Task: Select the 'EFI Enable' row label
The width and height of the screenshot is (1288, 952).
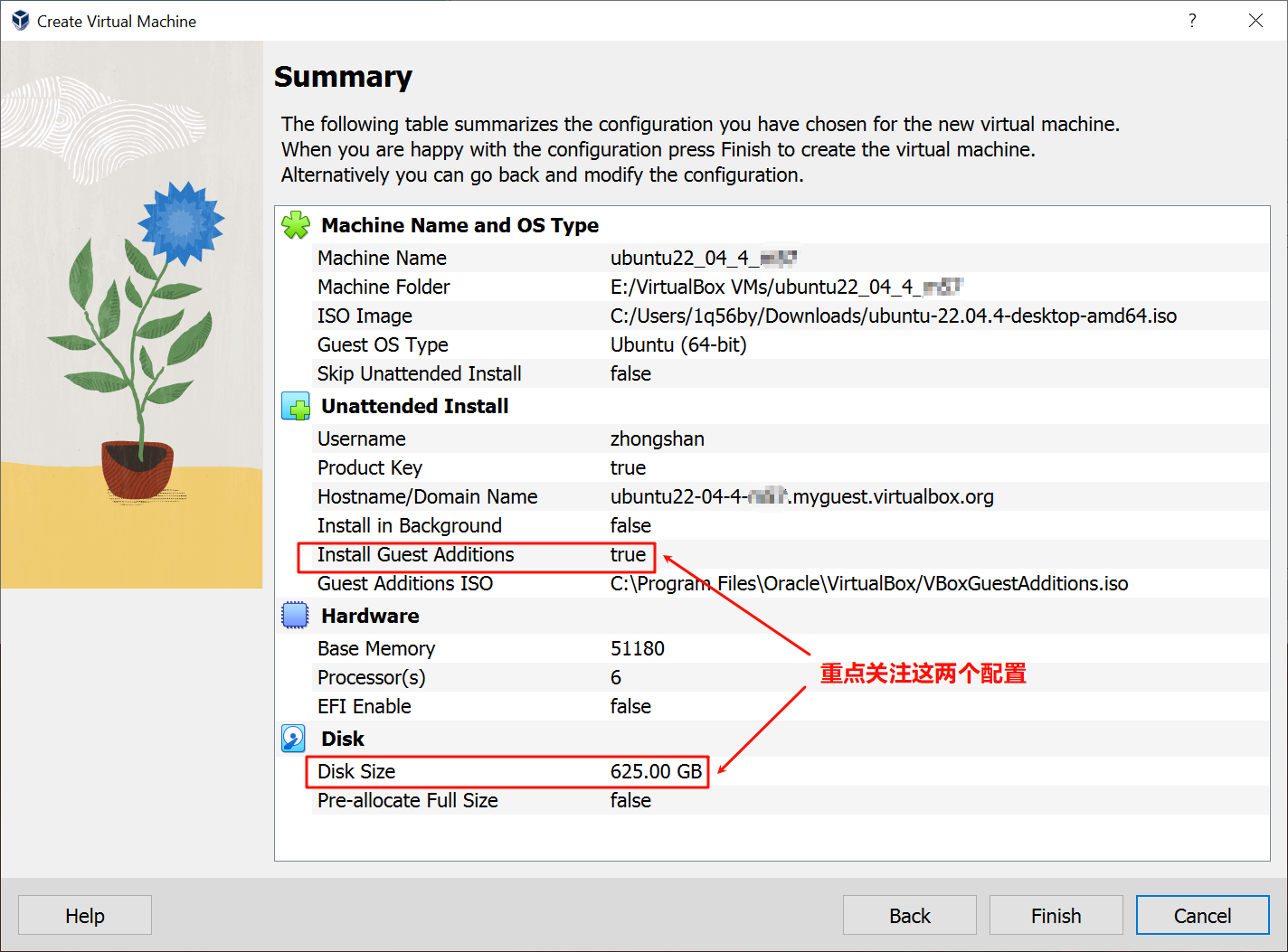Action: point(365,706)
